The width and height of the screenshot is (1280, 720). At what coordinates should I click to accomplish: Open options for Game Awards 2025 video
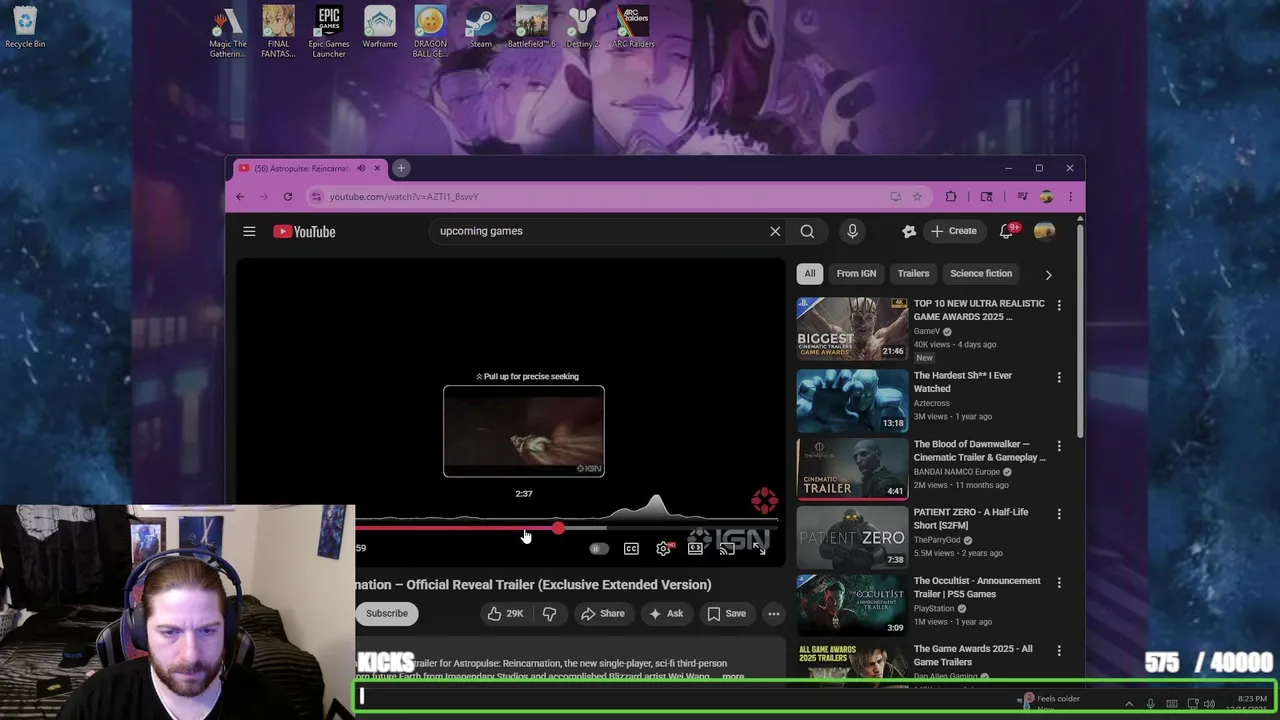click(1059, 651)
